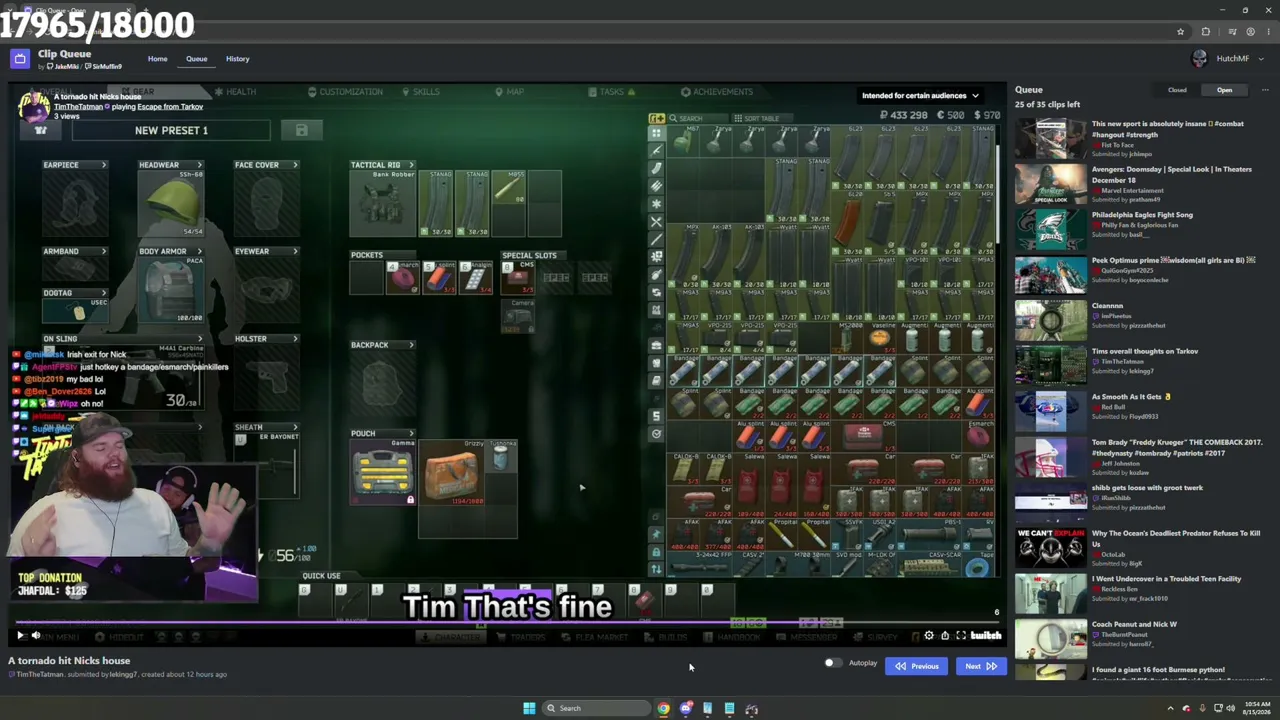Select the orange Grizzly medical kit item

451,473
